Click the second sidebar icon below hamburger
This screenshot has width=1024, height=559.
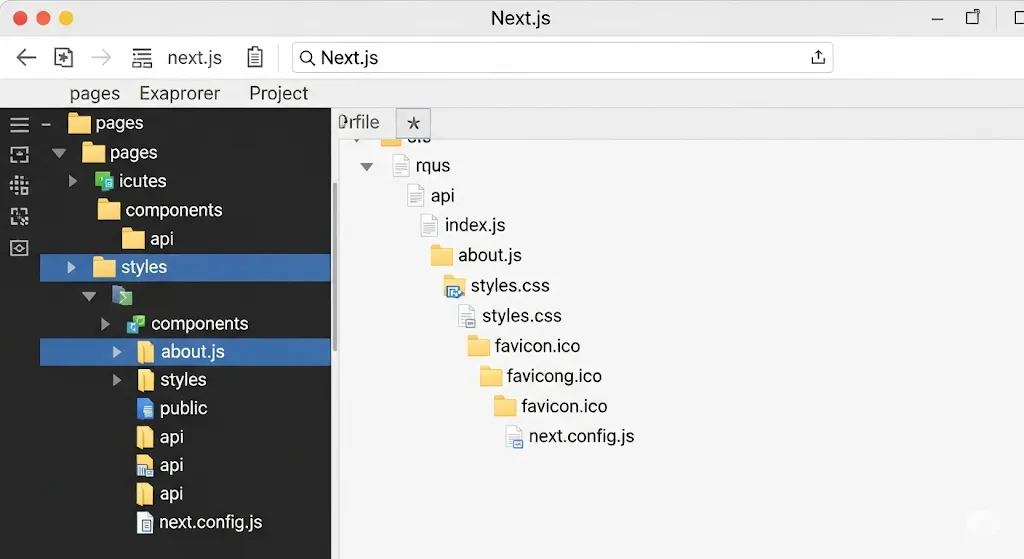pyautogui.click(x=19, y=154)
